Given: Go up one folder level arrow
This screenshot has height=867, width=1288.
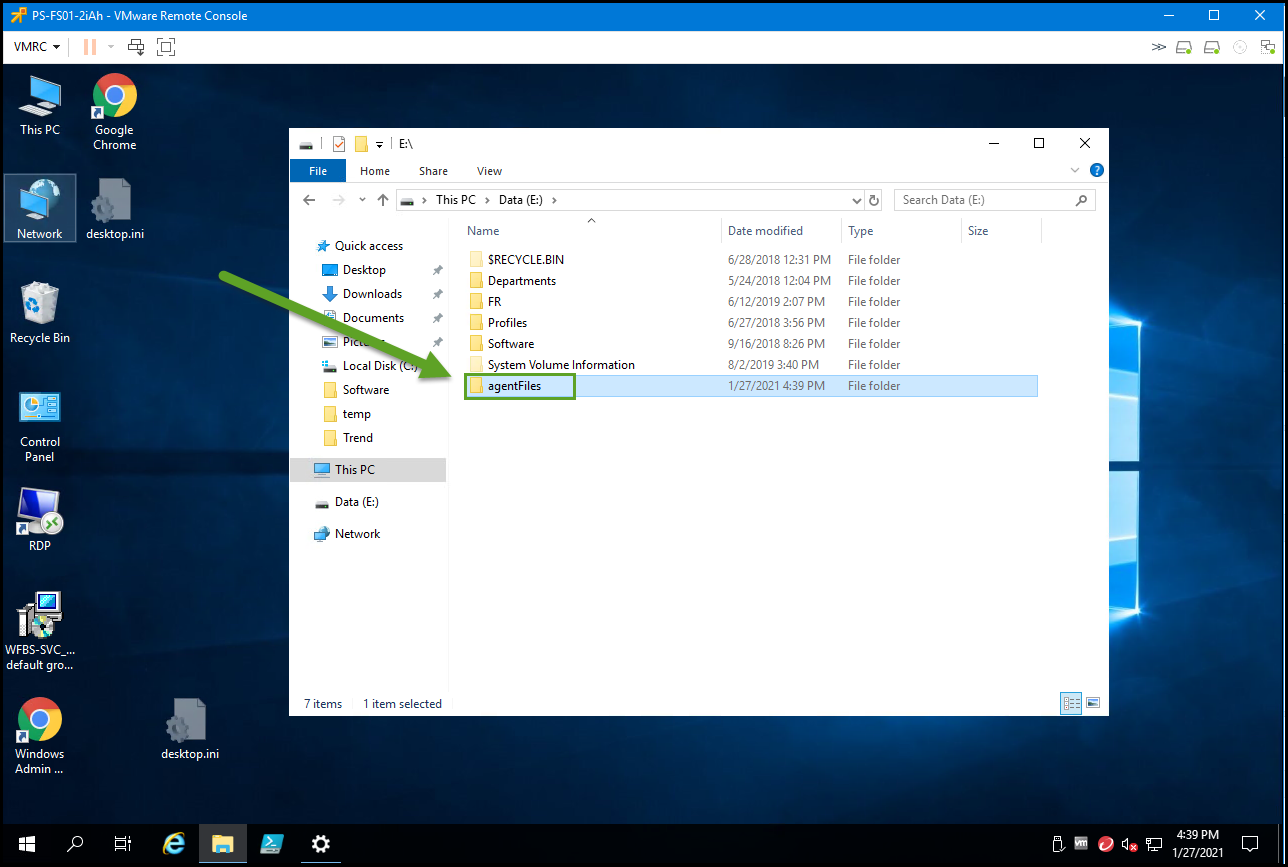Looking at the screenshot, I should tap(383, 200).
